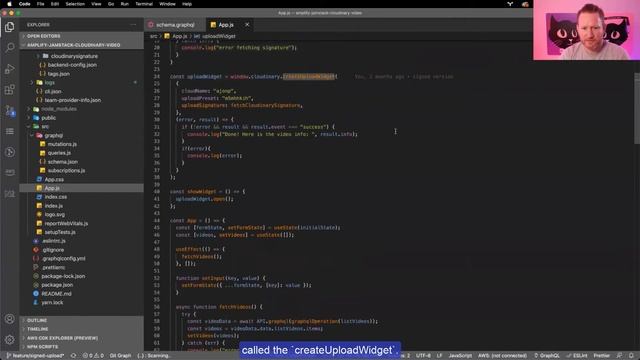Click the notifications bell in status bar
Screen dimensions: 640x360
point(631,356)
